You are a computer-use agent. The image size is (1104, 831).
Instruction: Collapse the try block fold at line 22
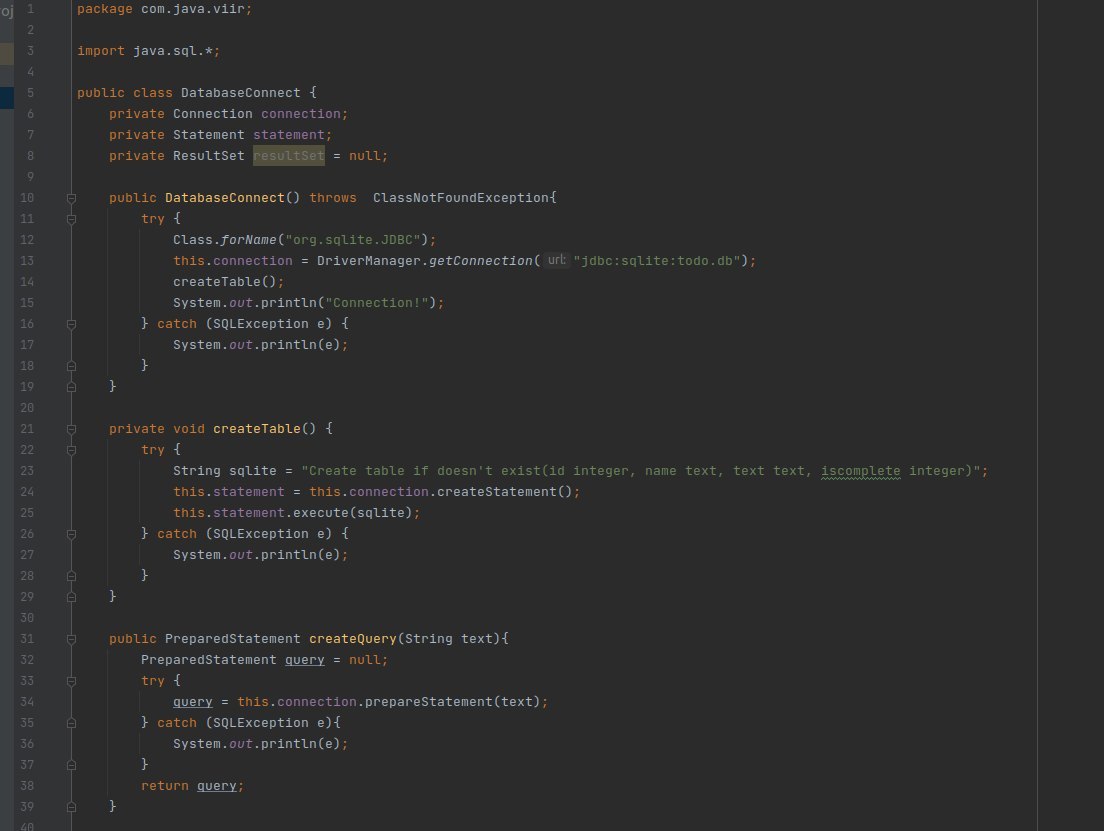pyautogui.click(x=71, y=451)
